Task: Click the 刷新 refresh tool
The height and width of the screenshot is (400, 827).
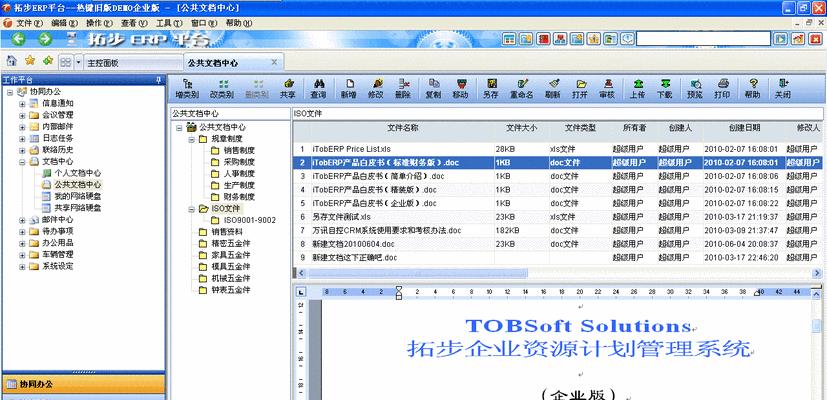Action: click(553, 89)
